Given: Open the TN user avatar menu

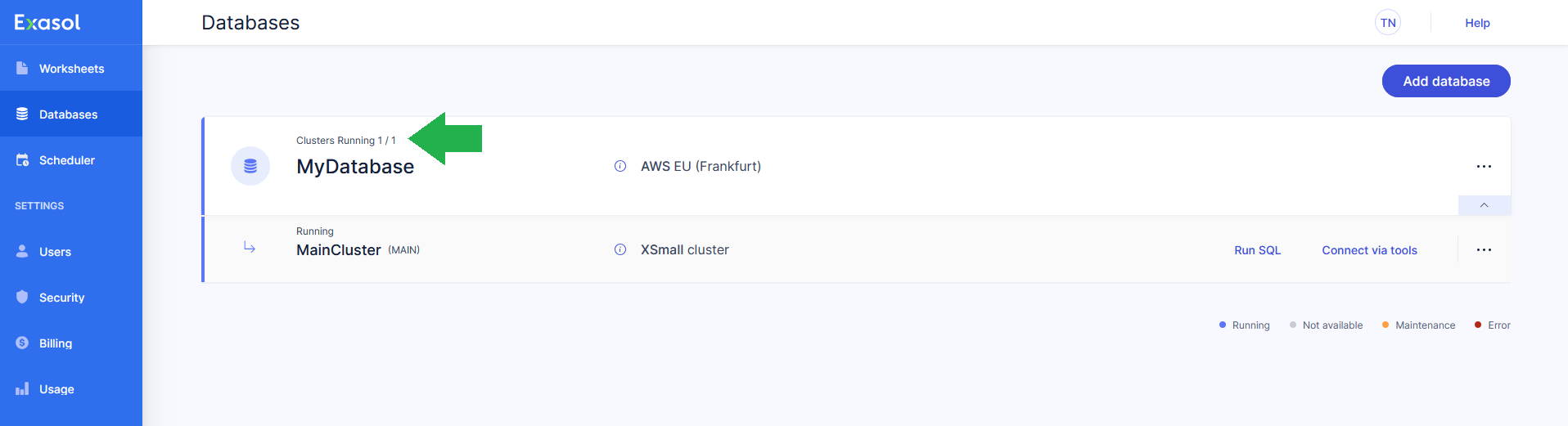Looking at the screenshot, I should (x=1388, y=23).
